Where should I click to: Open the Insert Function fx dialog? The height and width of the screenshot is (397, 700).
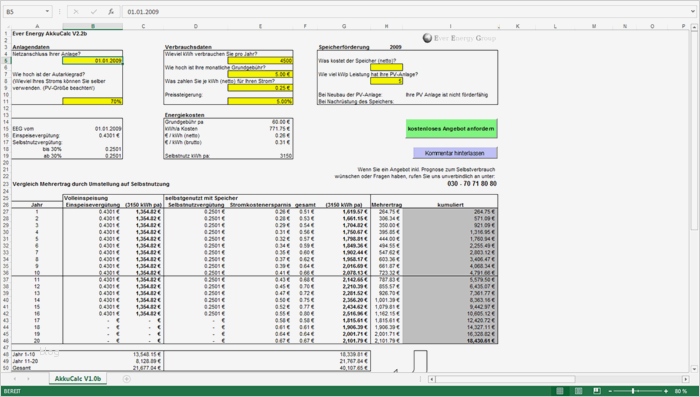111,12
